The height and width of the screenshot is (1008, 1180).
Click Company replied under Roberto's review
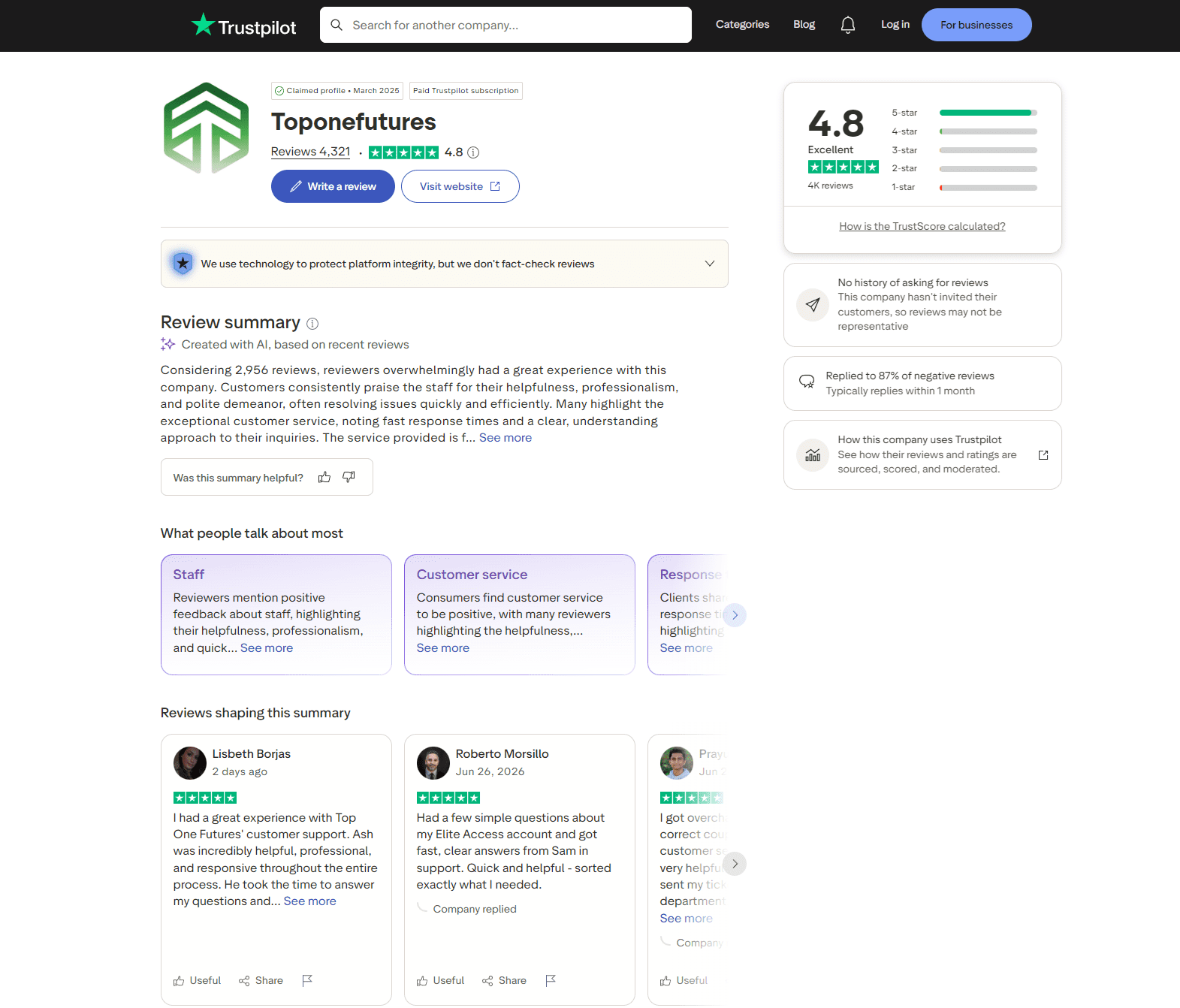click(x=475, y=909)
